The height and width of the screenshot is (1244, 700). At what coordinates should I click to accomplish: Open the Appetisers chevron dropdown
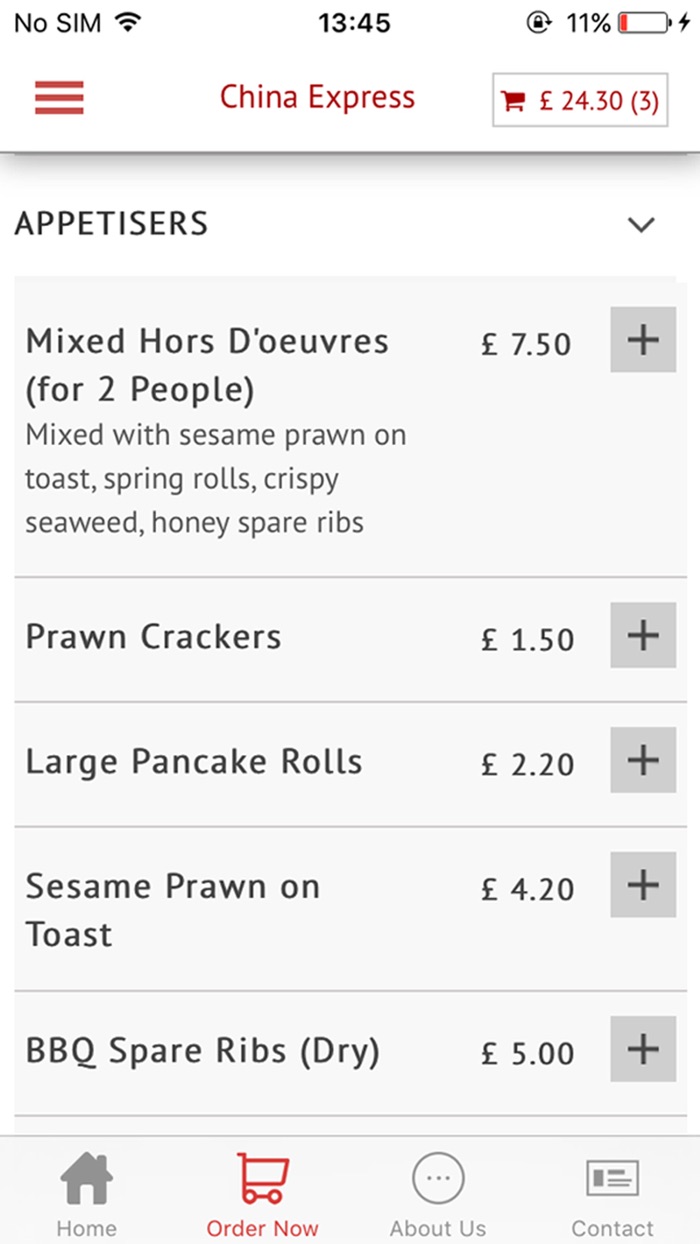pos(641,226)
